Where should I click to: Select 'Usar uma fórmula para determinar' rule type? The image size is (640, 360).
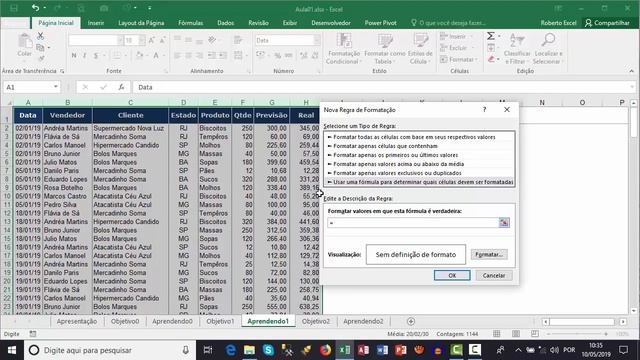coord(420,182)
